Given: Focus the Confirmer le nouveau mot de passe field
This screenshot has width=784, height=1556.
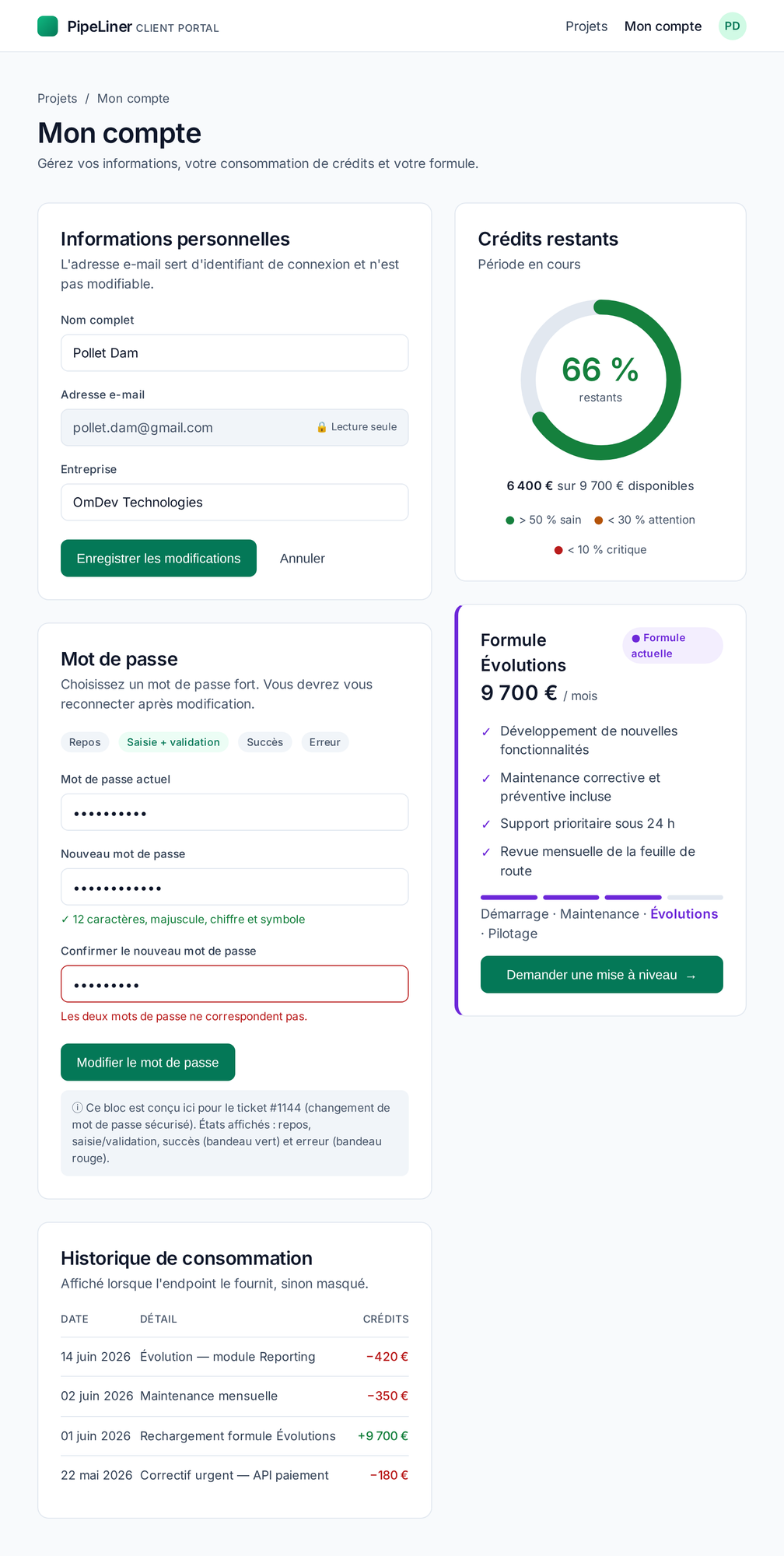Looking at the screenshot, I should pos(235,984).
